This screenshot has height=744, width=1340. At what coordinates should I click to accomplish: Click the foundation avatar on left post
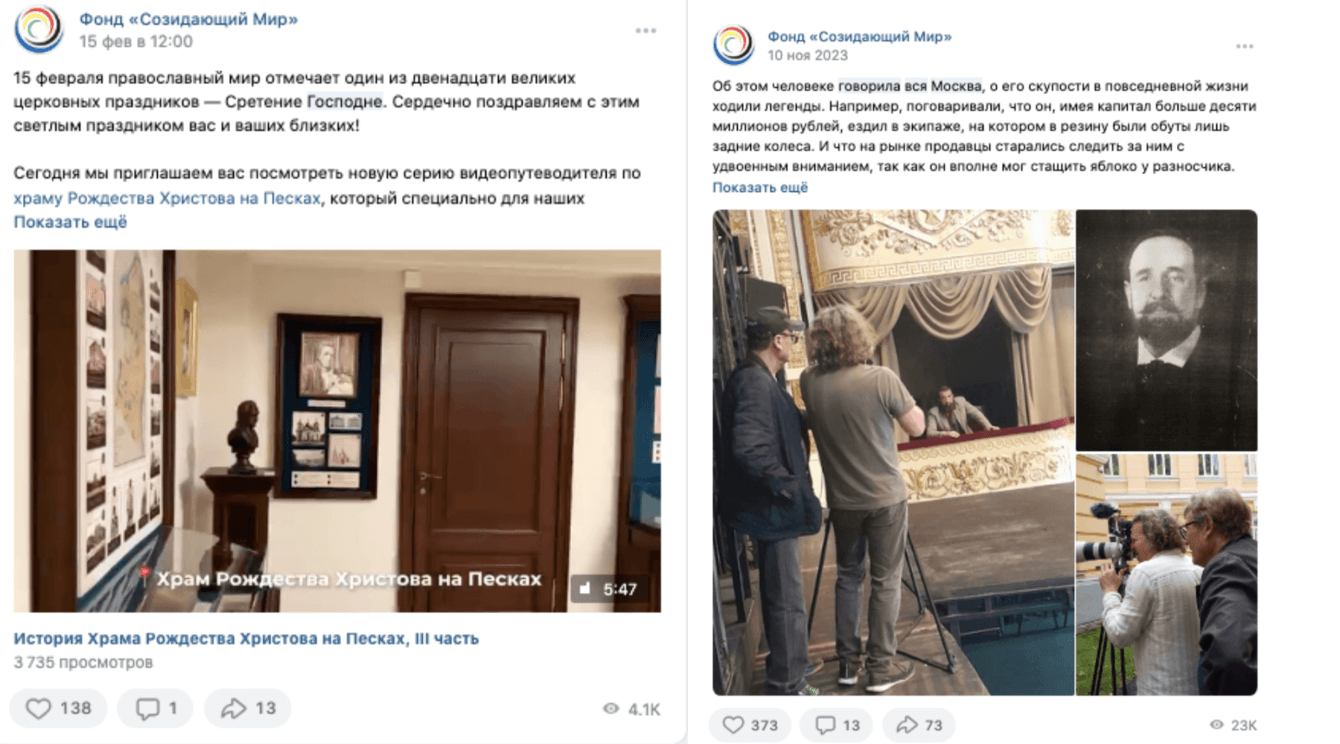(x=39, y=29)
